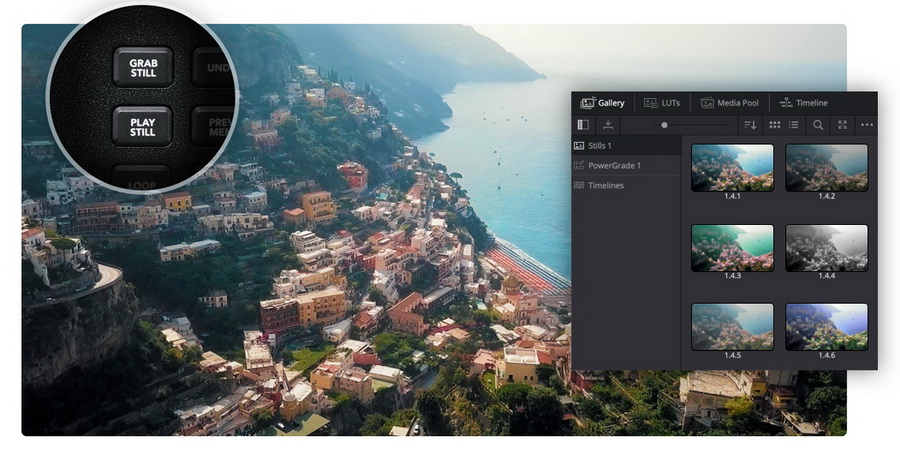Image resolution: width=900 pixels, height=450 pixels.
Task: Click the PowerGrade 1 album icon
Action: (579, 165)
